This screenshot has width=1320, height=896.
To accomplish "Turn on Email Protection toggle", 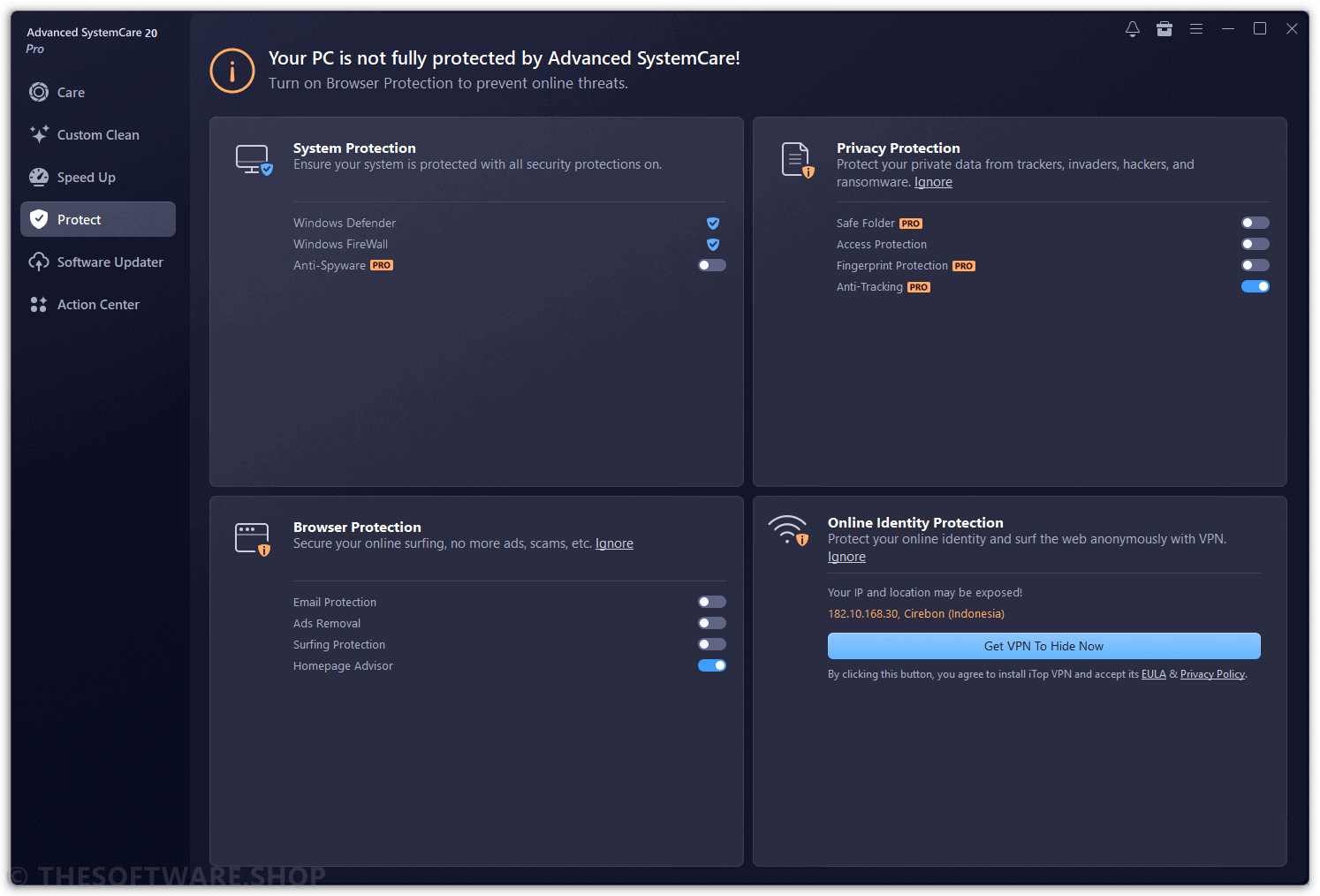I will pos(712,602).
